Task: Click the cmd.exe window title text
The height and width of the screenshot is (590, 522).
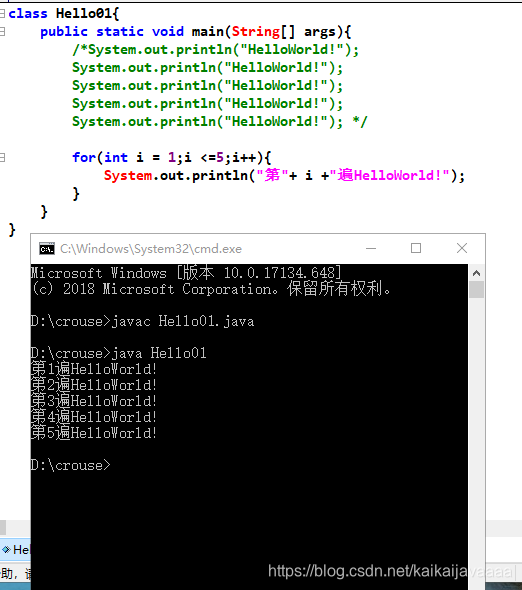Action: (151, 249)
